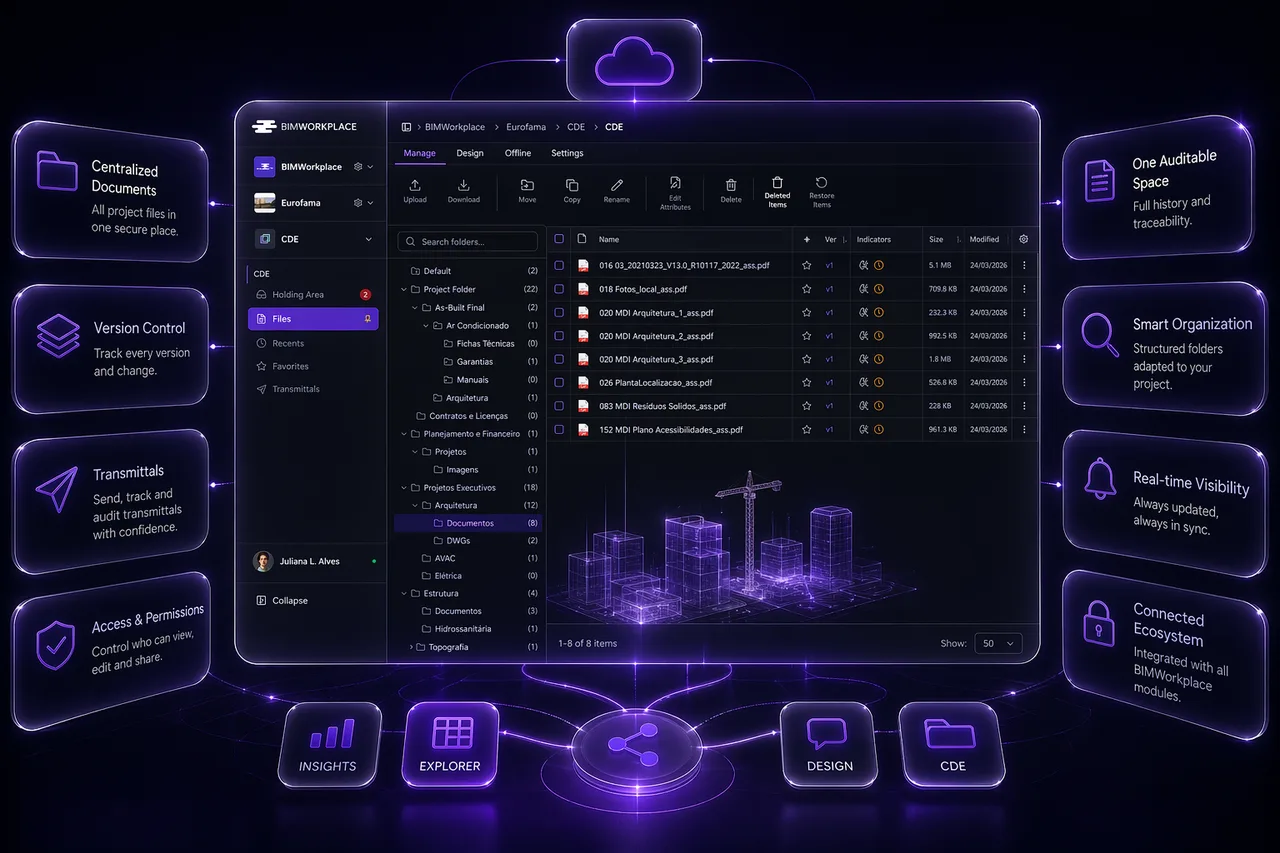Image resolution: width=1280 pixels, height=853 pixels.
Task: Toggle the select-all checkbox in table header
Action: (559, 239)
